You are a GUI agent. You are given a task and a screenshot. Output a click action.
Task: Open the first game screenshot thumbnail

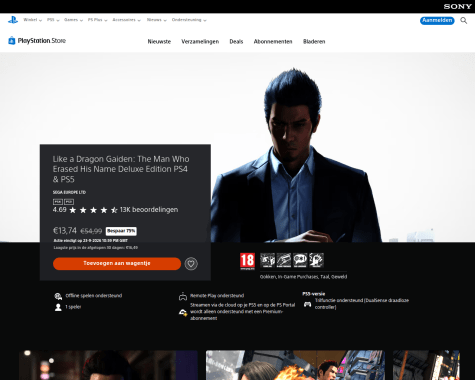(x=108, y=365)
